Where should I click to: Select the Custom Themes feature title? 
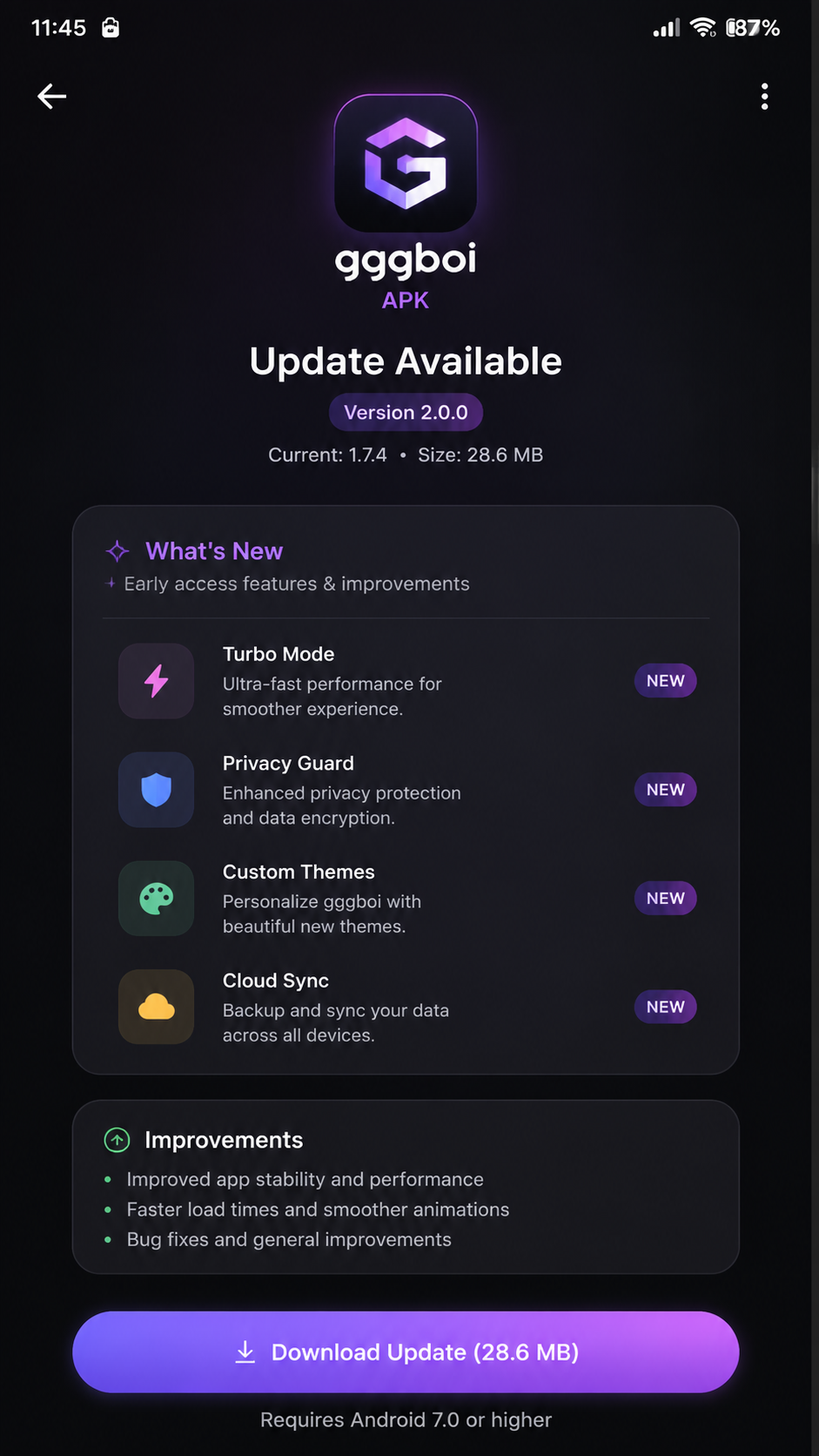coord(299,872)
